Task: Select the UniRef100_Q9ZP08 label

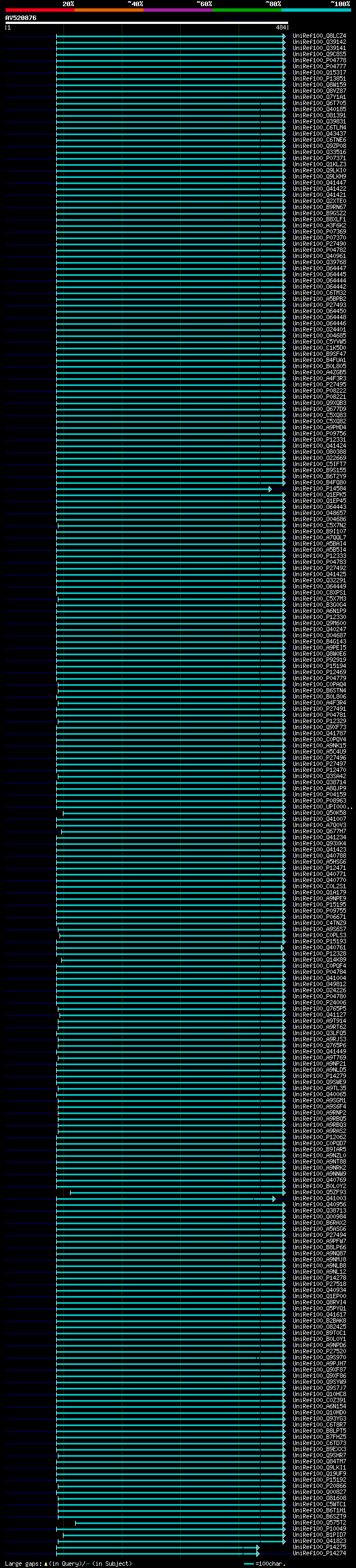Action: pyautogui.click(x=319, y=146)
